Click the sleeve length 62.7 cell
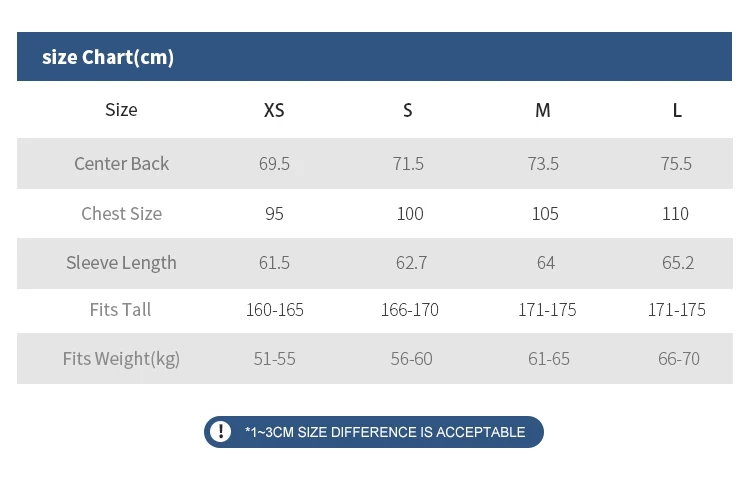The height and width of the screenshot is (482, 750). (411, 263)
